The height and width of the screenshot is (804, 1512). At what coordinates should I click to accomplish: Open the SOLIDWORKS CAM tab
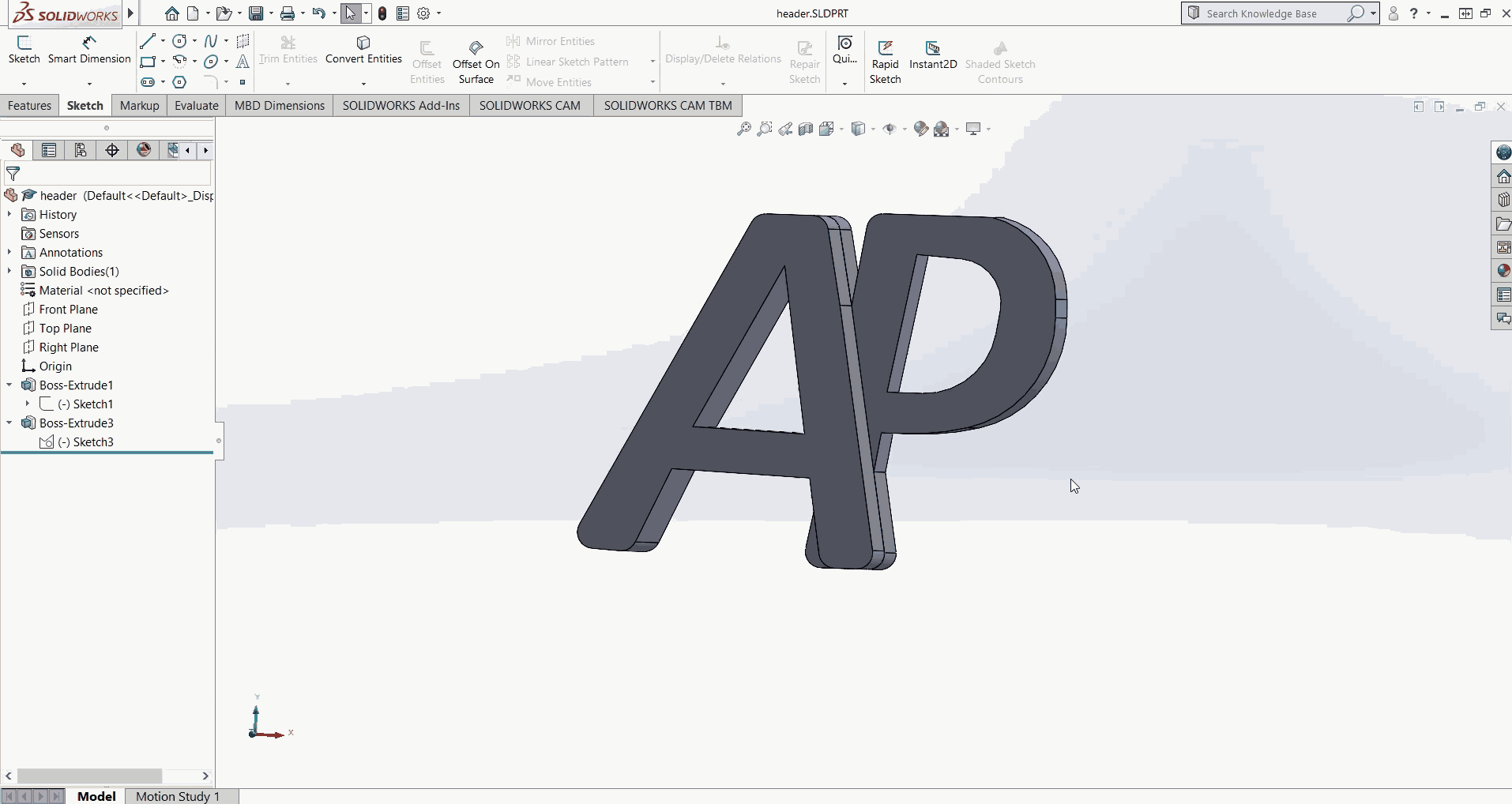pyautogui.click(x=530, y=105)
